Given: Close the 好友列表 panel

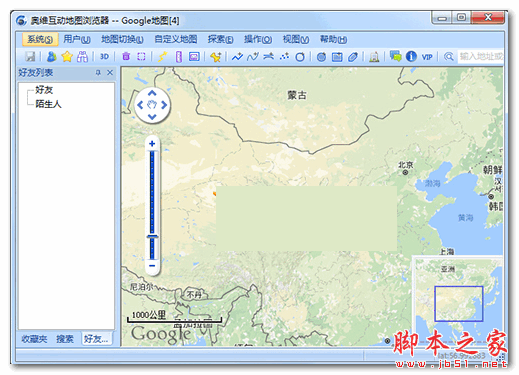Looking at the screenshot, I should 110,72.
